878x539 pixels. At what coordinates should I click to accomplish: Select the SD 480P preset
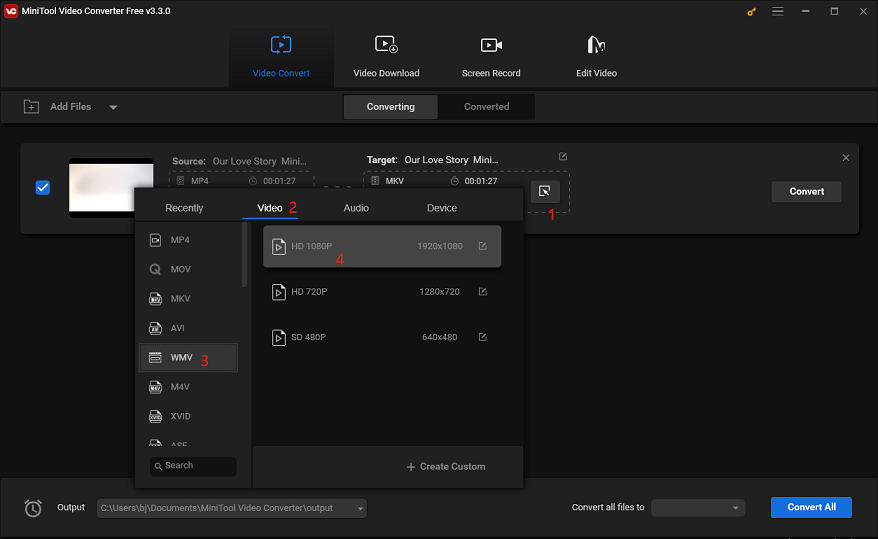click(382, 337)
